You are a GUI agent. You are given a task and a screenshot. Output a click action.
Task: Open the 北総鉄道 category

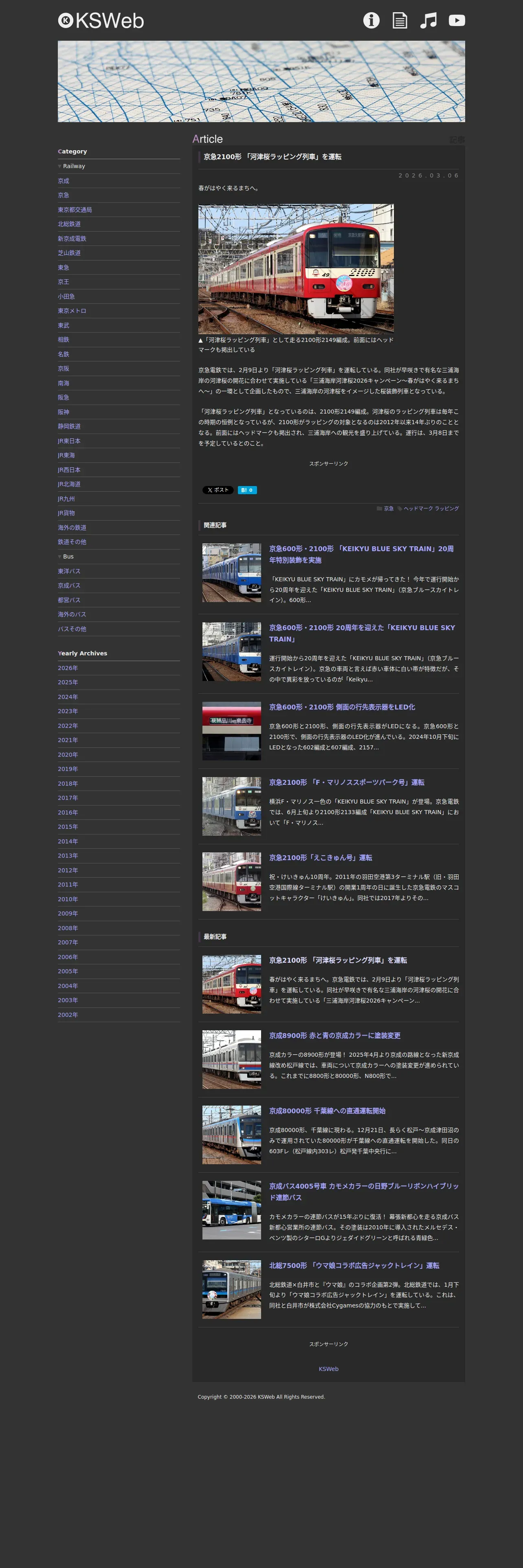tap(69, 224)
